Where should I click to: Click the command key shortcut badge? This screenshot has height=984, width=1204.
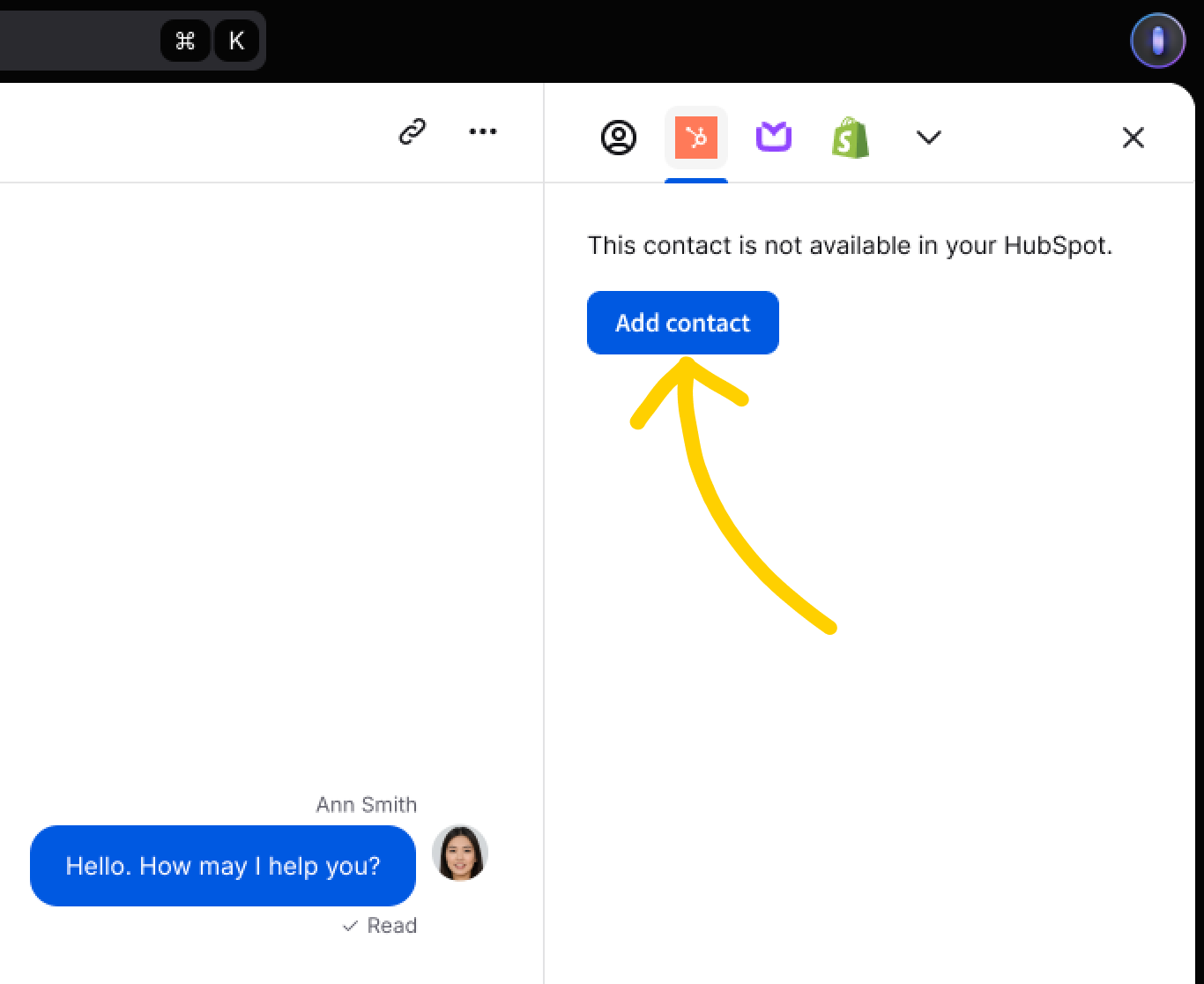[185, 41]
